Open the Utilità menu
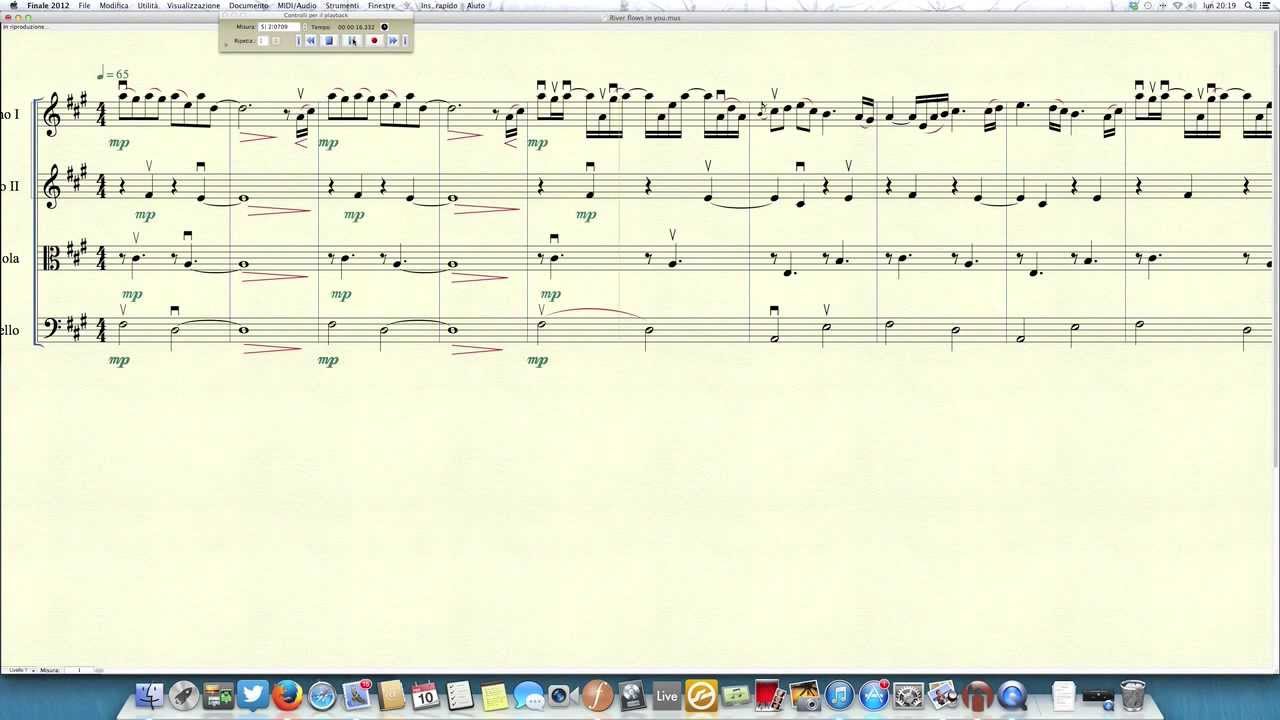This screenshot has width=1280, height=720. (x=148, y=5)
